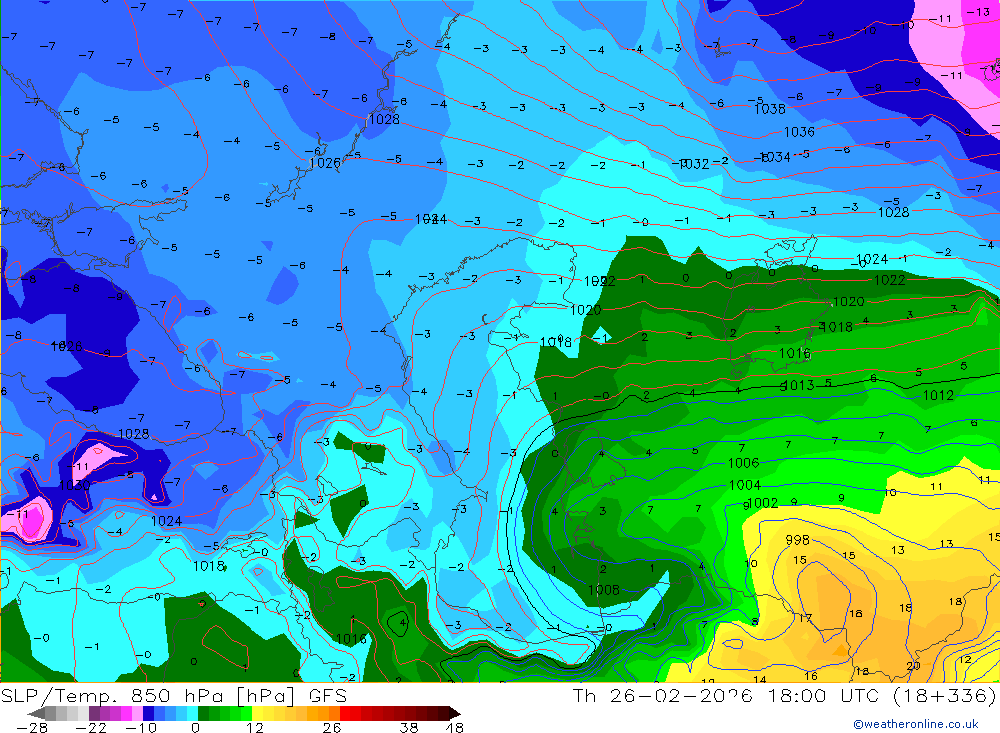Click the '17' temperature value
Viewport: 1000px width, 733px height.
[x=805, y=618]
